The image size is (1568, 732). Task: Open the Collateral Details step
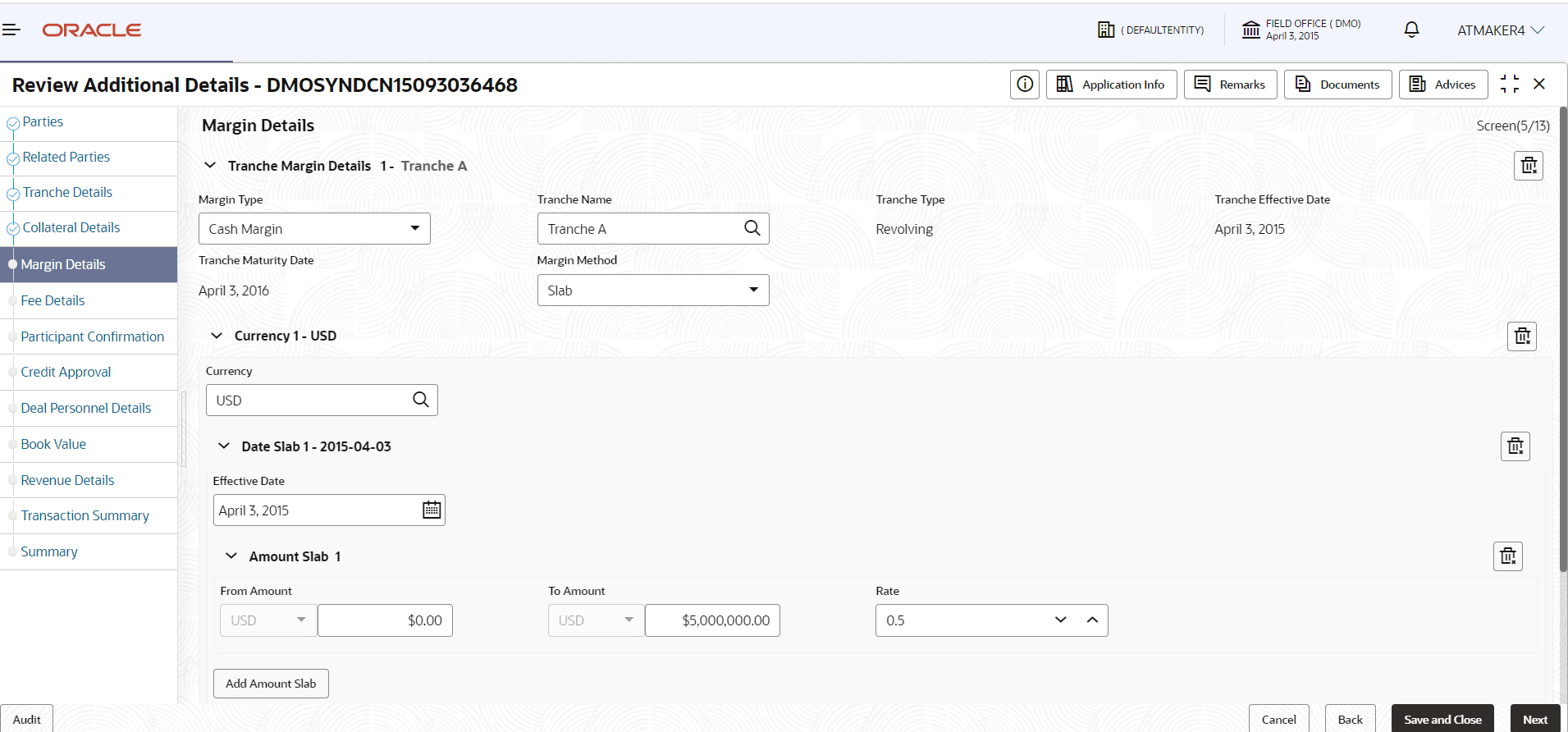[71, 228]
